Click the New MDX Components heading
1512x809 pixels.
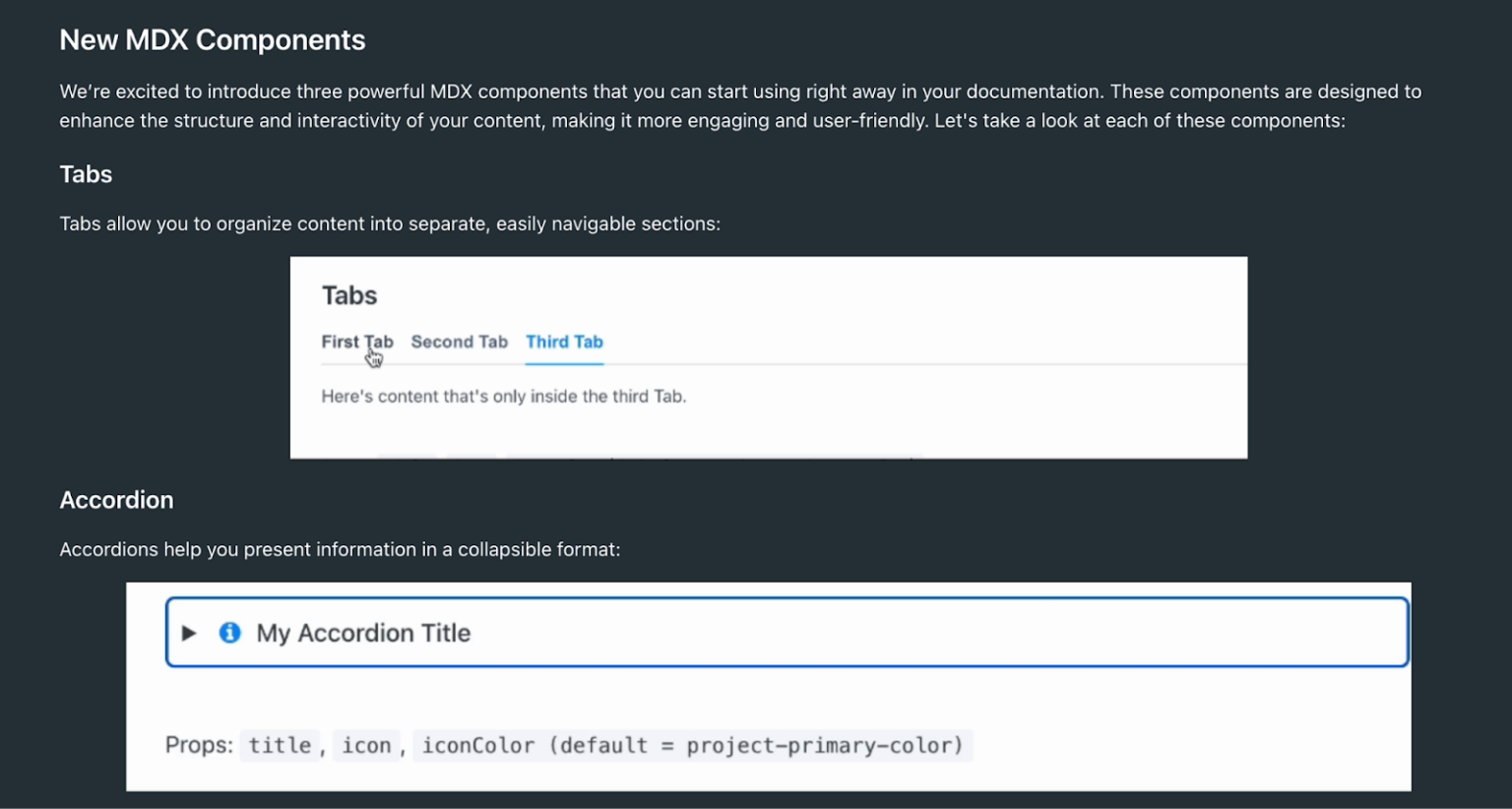pos(213,40)
